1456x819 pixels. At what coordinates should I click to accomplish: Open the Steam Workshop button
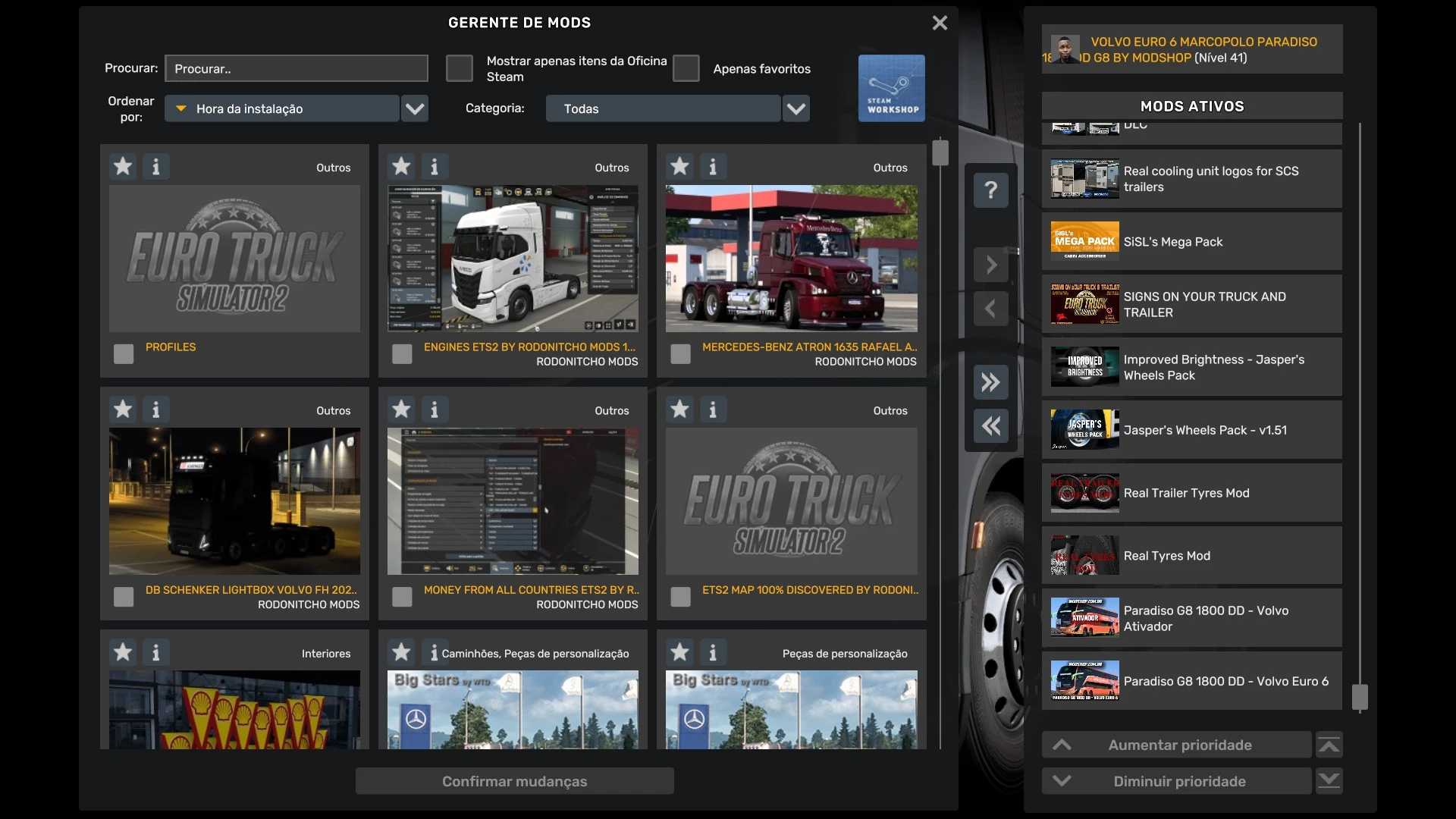(x=891, y=88)
